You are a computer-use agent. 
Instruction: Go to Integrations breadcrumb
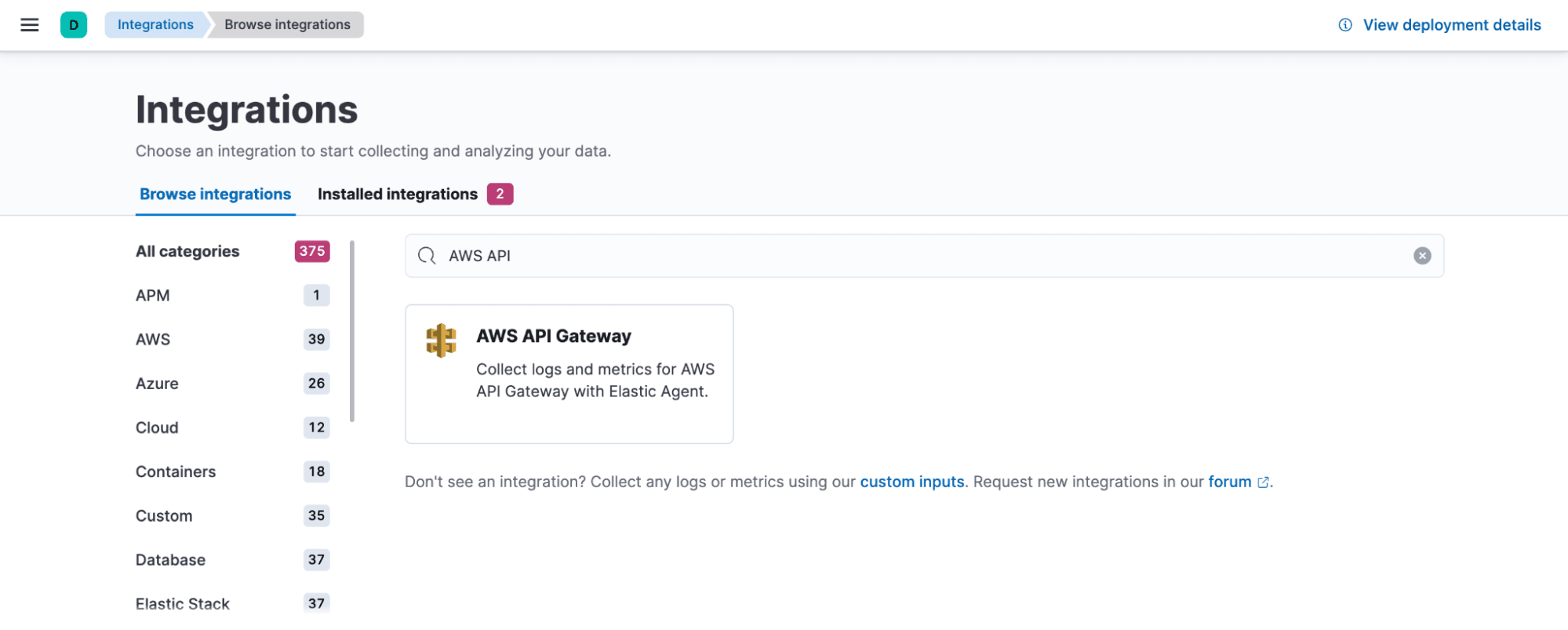tap(155, 25)
